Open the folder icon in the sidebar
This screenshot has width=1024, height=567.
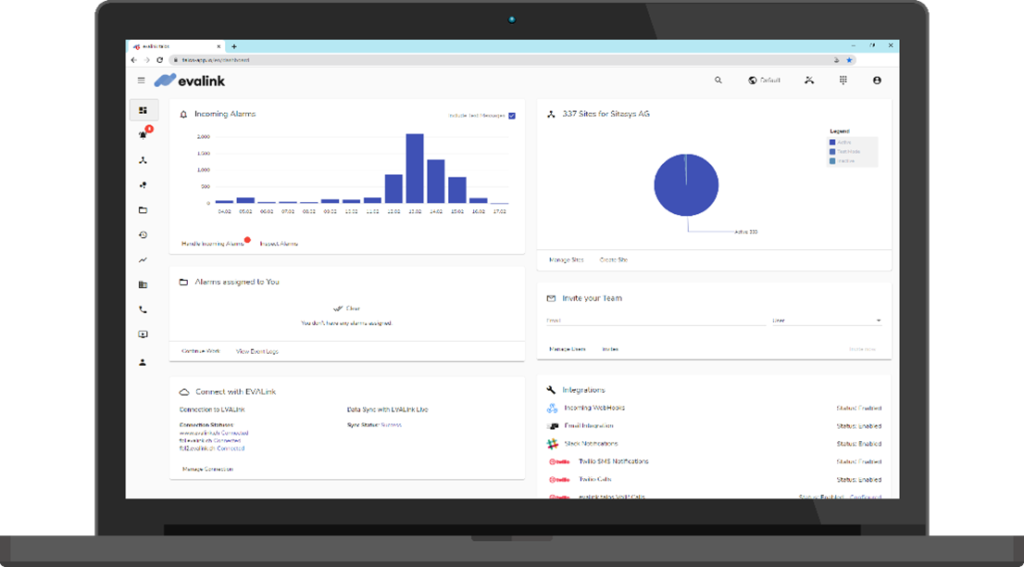(x=143, y=210)
